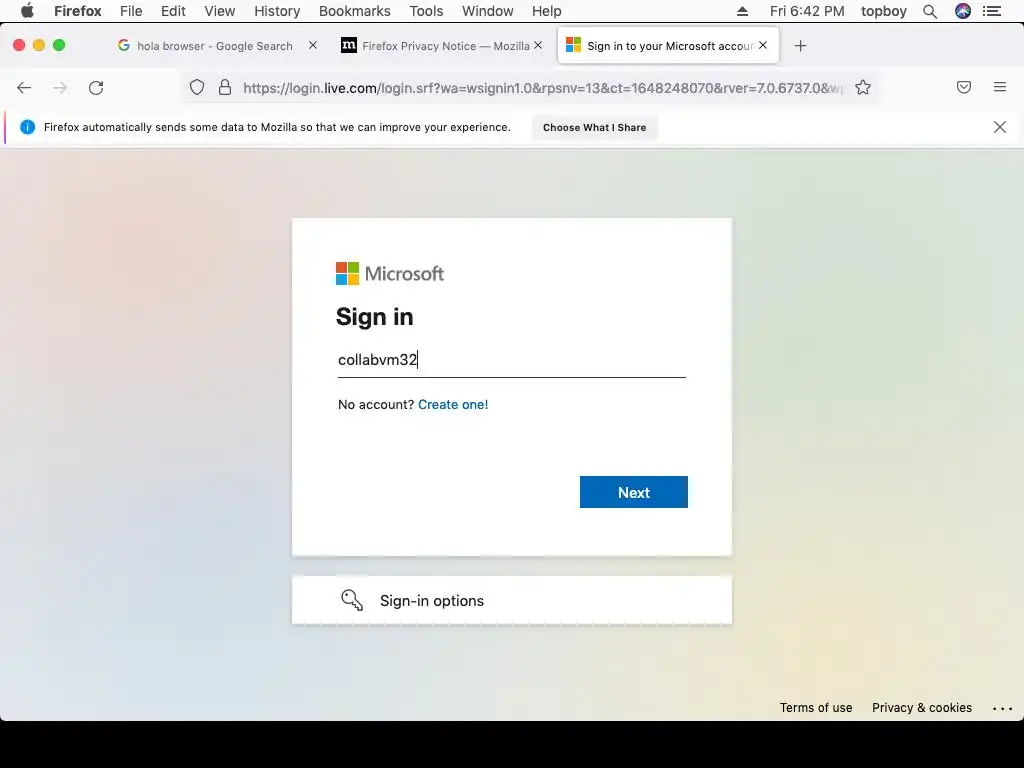Open the Privacy & cookies link

point(921,708)
